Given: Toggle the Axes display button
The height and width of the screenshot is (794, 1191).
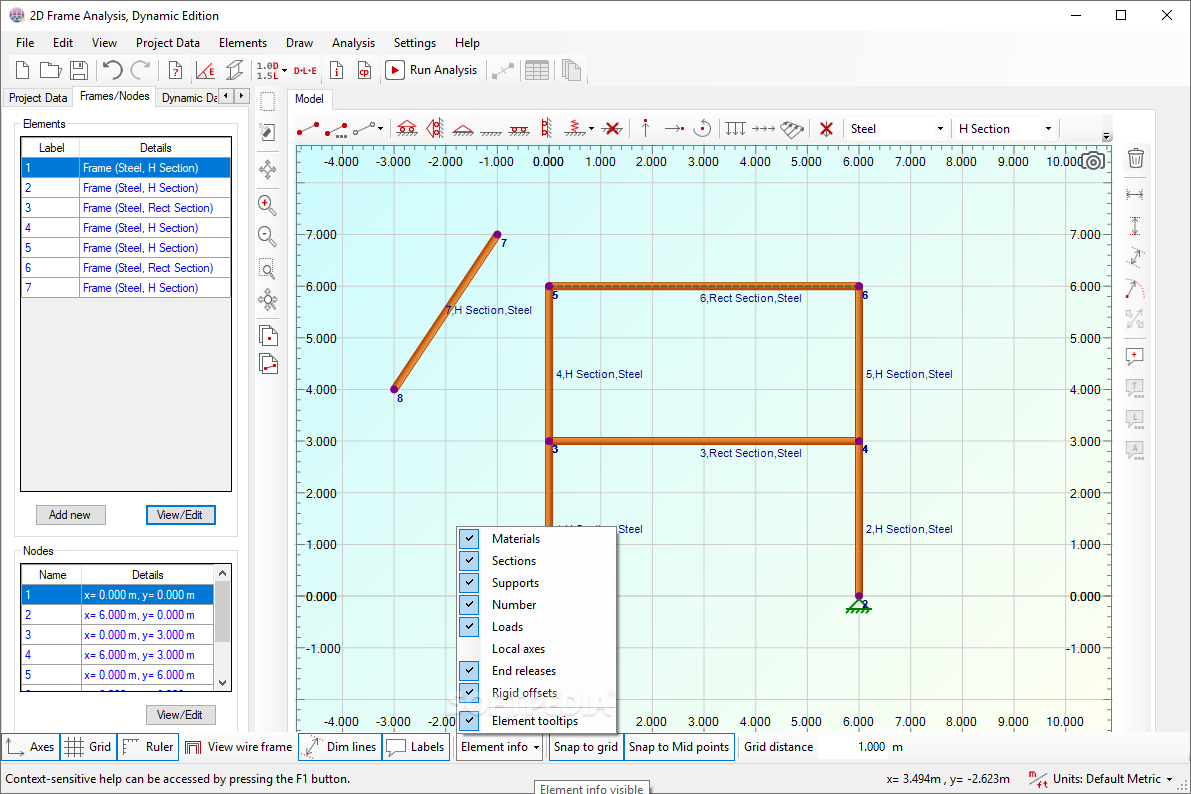Looking at the screenshot, I should point(30,747).
